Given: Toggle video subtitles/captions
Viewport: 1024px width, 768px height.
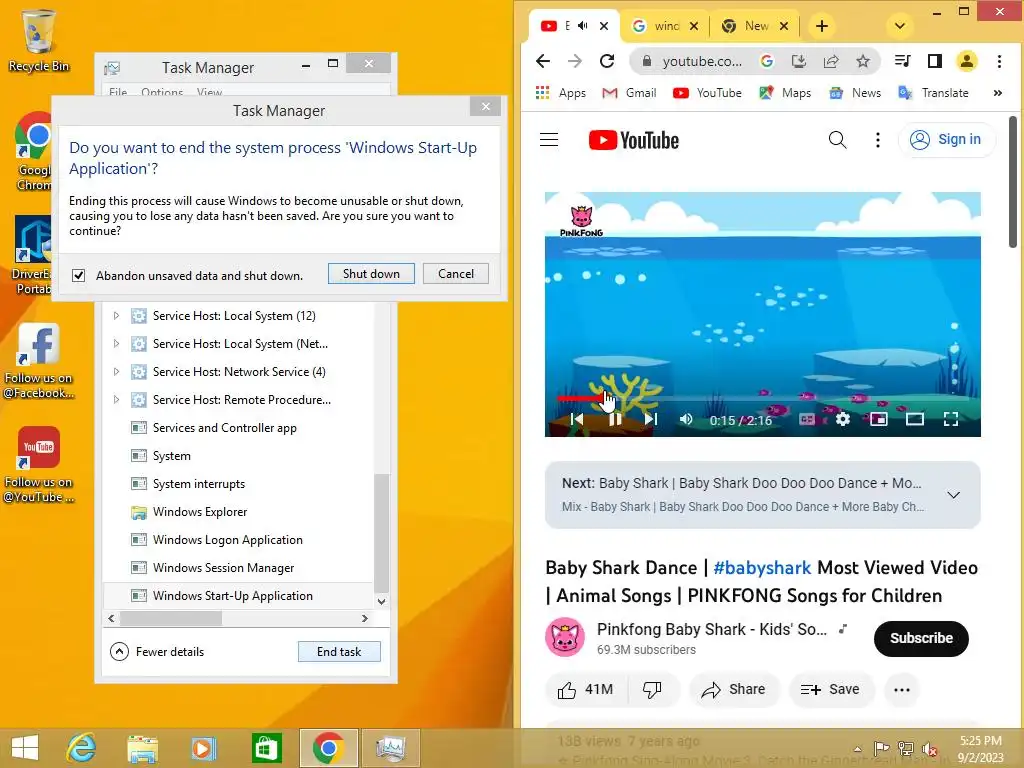Looking at the screenshot, I should coord(807,419).
